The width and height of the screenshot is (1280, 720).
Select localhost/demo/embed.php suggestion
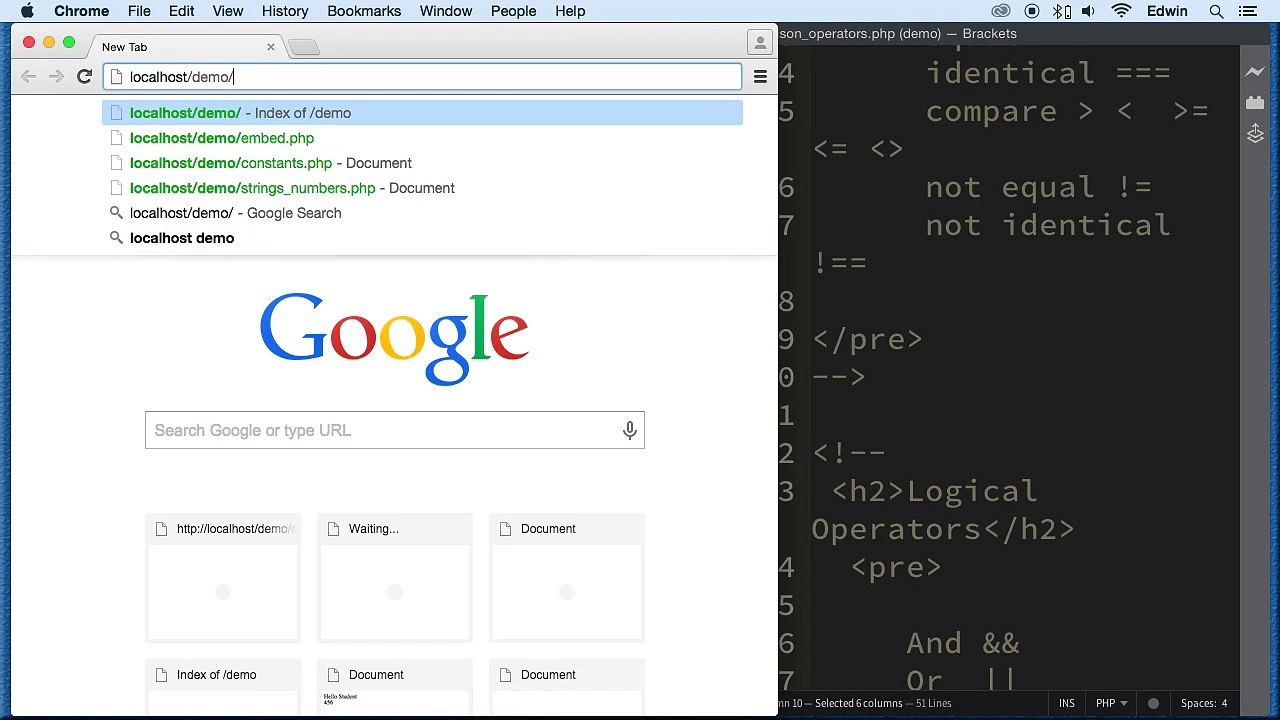pyautogui.click(x=422, y=138)
